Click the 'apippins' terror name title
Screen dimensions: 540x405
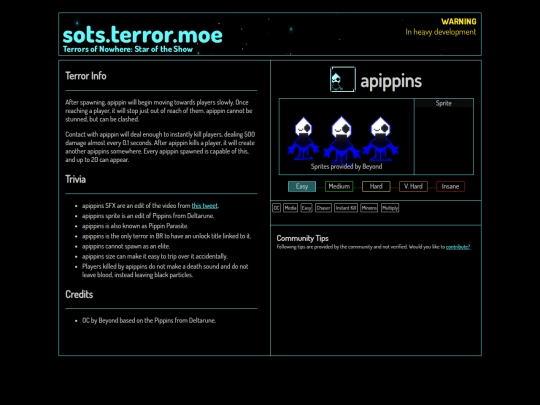[x=391, y=82]
